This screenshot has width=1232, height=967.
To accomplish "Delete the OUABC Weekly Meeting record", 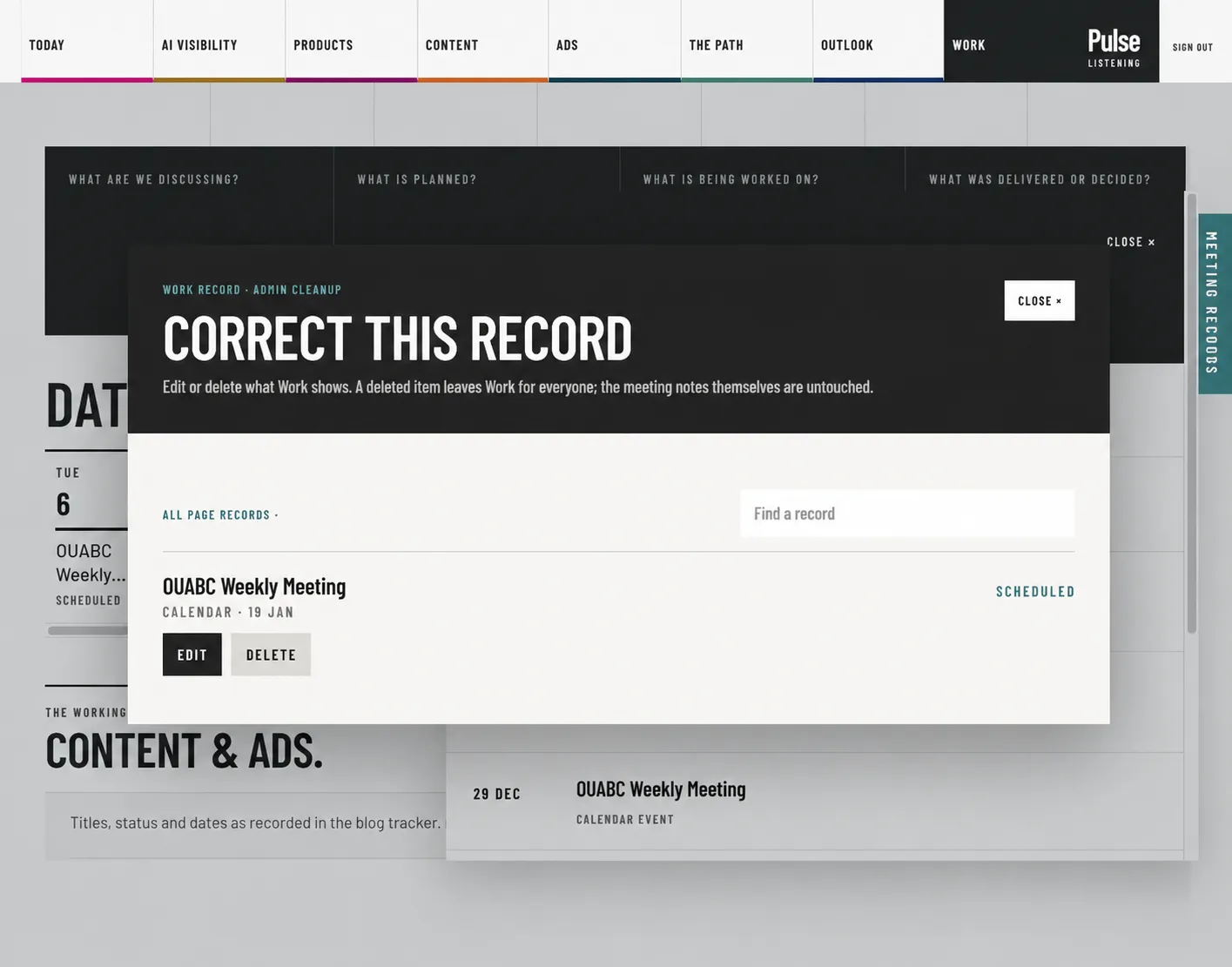I will pos(271,655).
